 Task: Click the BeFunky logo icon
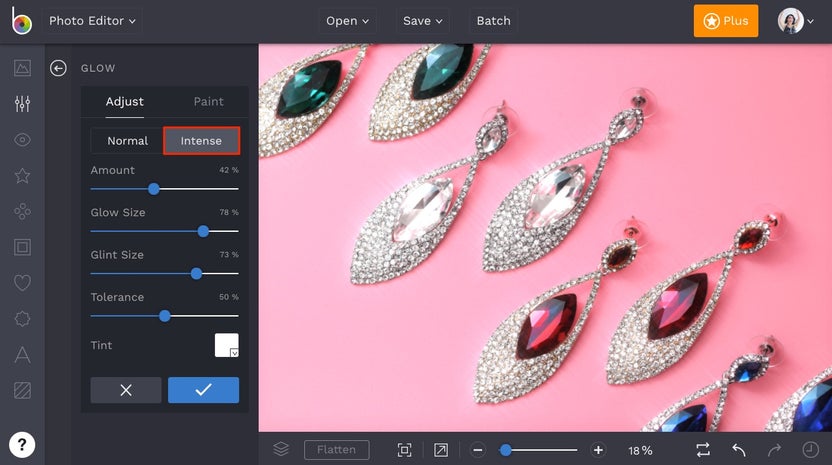tap(22, 21)
